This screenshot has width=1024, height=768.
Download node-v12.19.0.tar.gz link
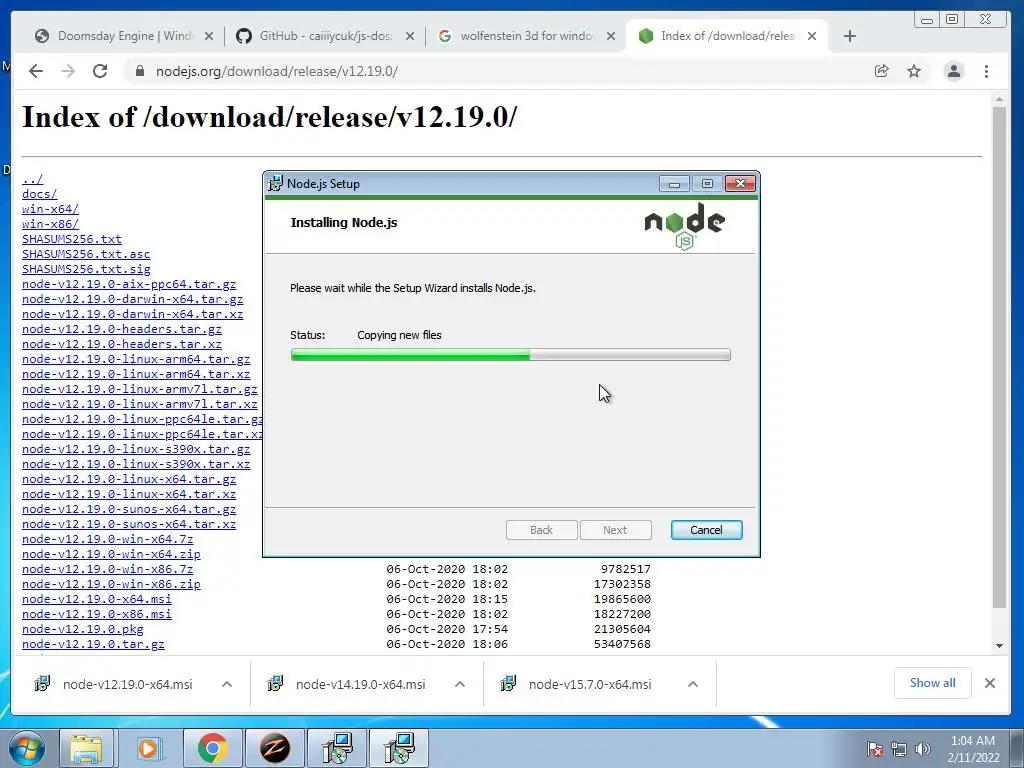93,645
